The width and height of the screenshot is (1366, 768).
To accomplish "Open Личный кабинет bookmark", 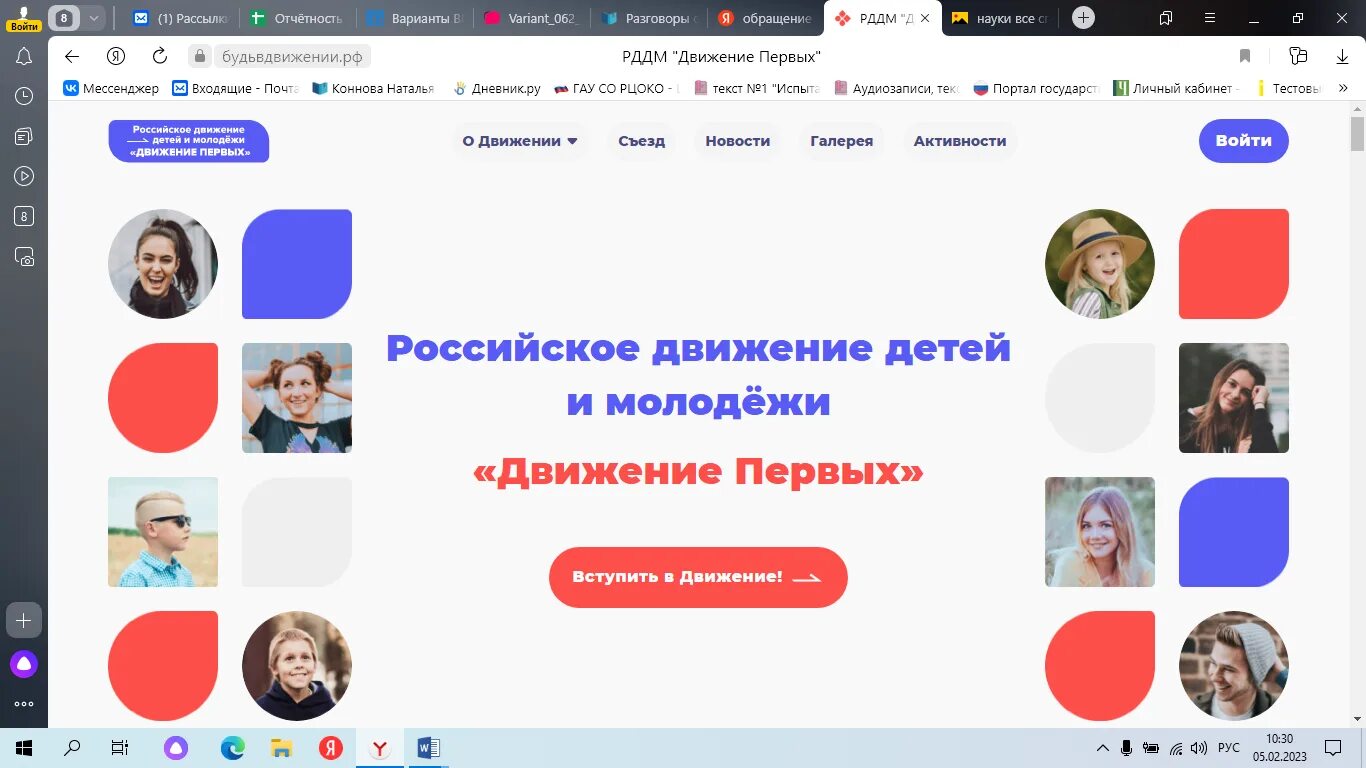I will 1177,88.
